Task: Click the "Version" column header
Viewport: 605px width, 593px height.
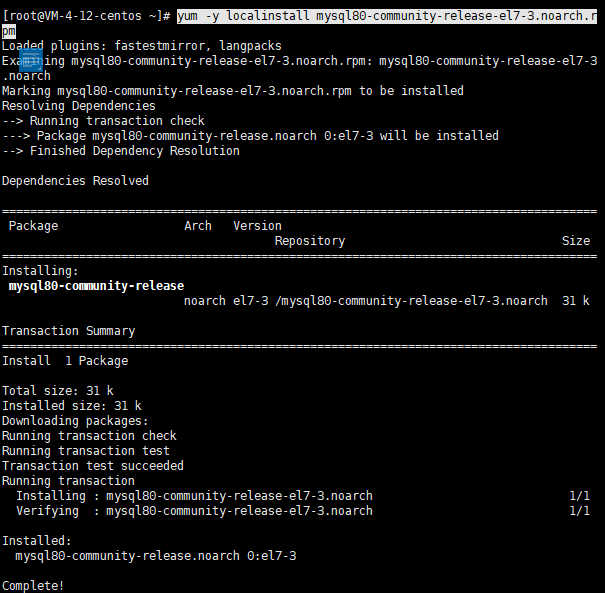Action: coord(257,226)
